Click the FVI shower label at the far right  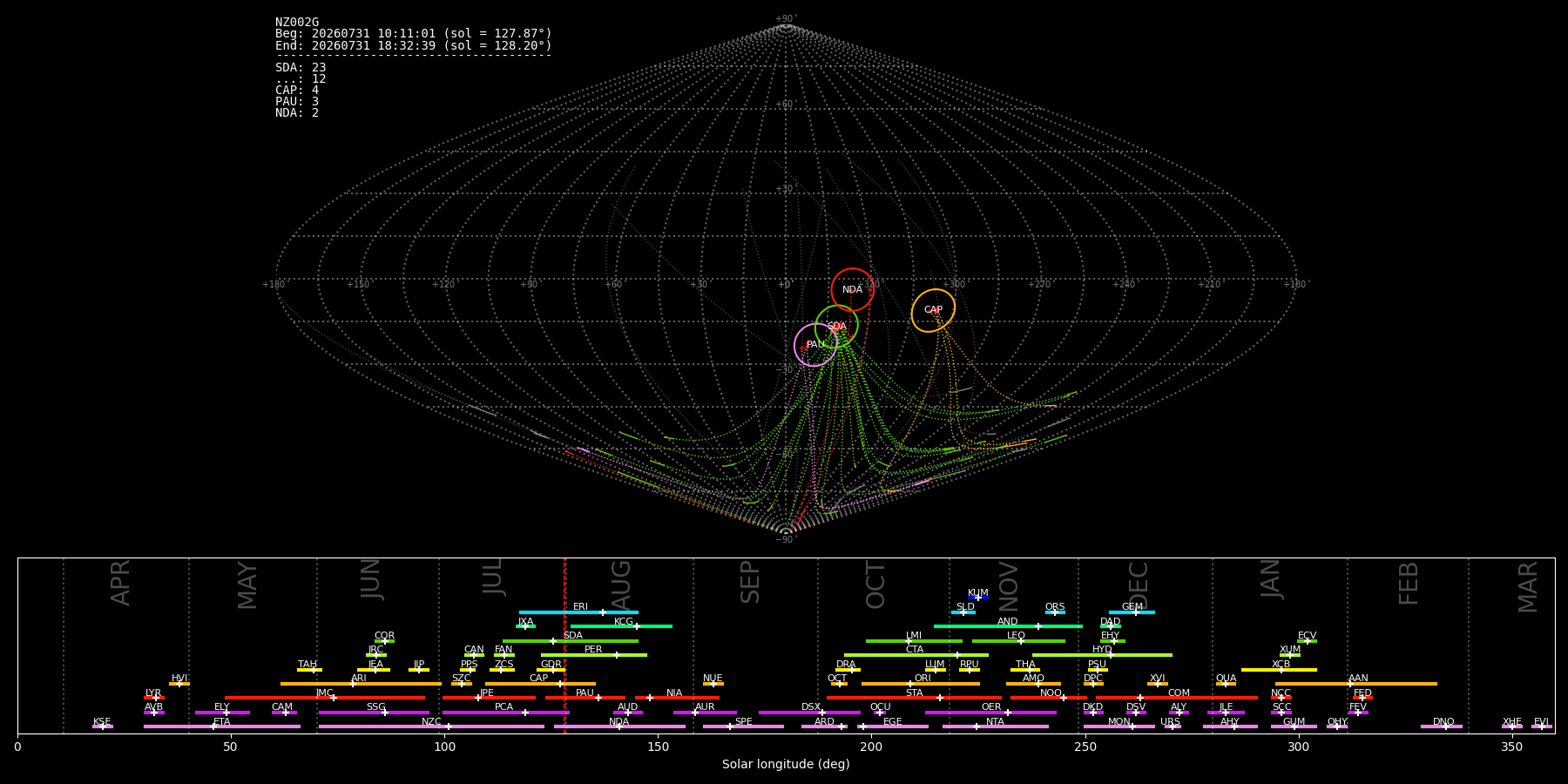tap(1541, 722)
